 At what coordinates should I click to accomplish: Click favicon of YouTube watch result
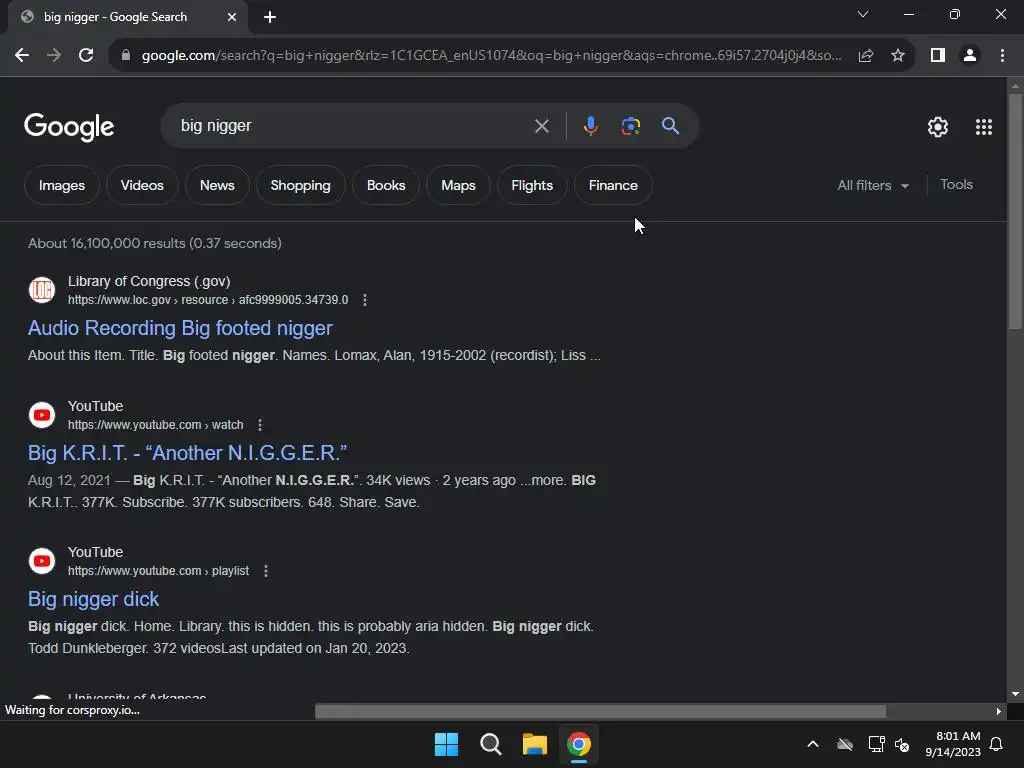coord(42,415)
